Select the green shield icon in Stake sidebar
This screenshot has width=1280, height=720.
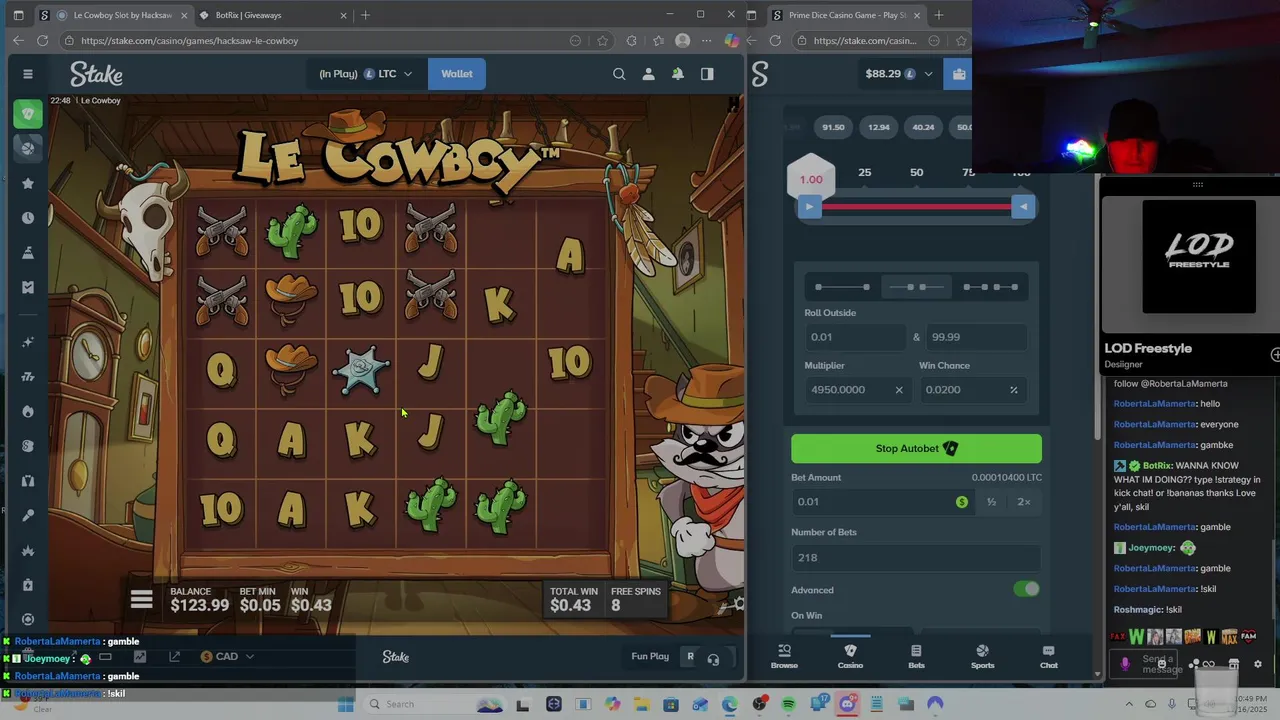pos(28,113)
